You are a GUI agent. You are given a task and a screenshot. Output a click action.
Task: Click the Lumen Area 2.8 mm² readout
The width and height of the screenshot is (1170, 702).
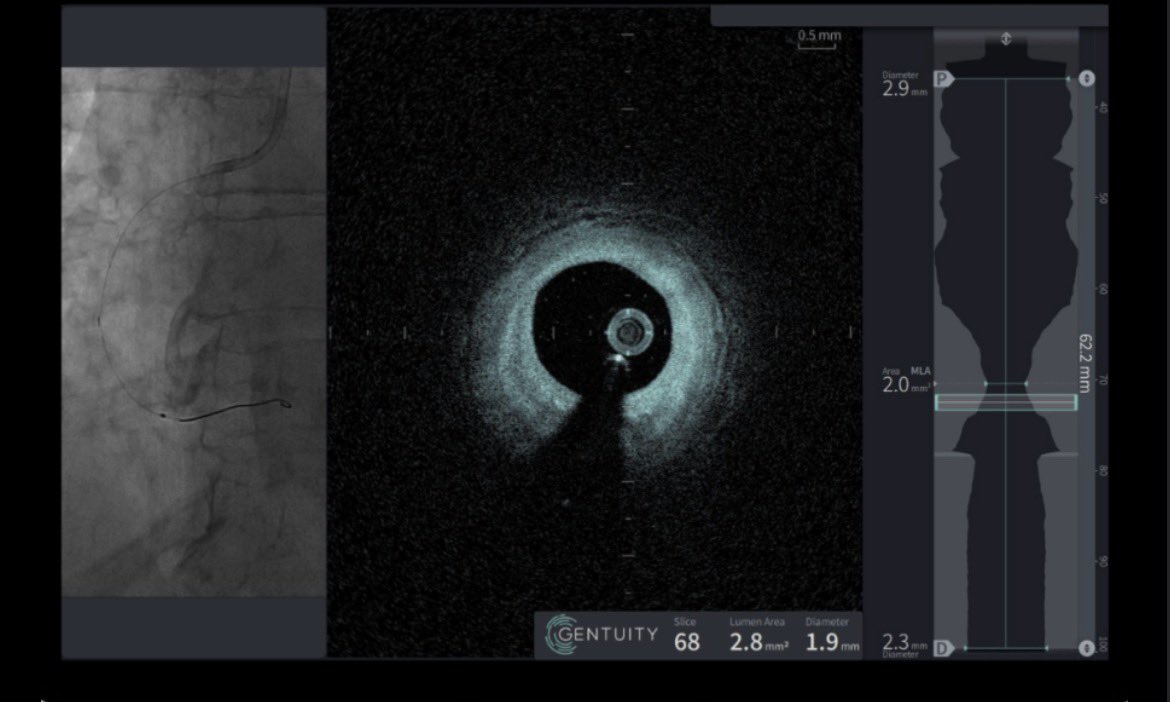pyautogui.click(x=758, y=642)
